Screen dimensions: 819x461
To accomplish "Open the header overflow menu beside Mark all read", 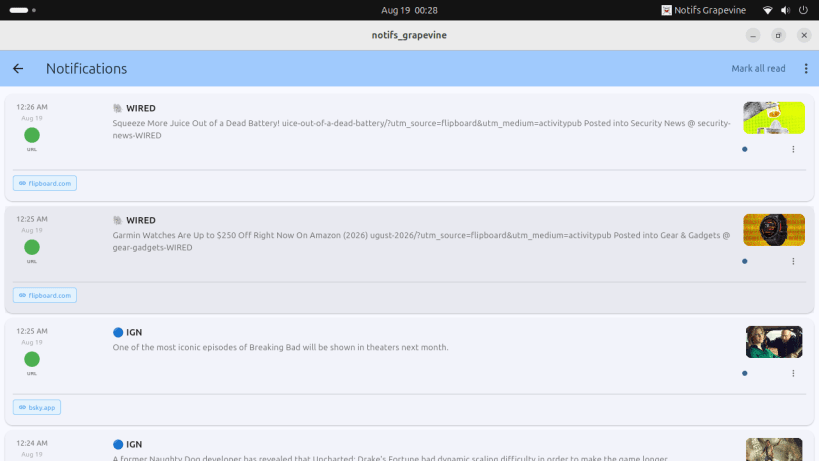I will click(806, 68).
